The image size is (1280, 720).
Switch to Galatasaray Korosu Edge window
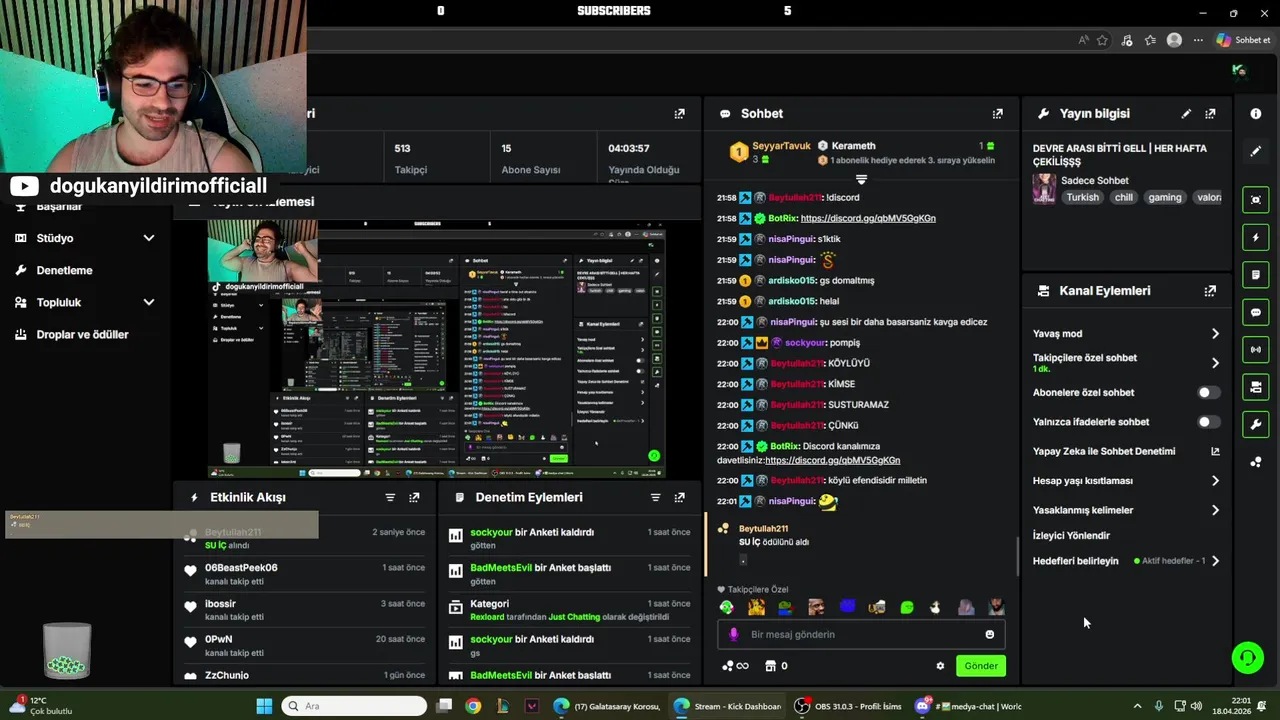click(x=607, y=706)
